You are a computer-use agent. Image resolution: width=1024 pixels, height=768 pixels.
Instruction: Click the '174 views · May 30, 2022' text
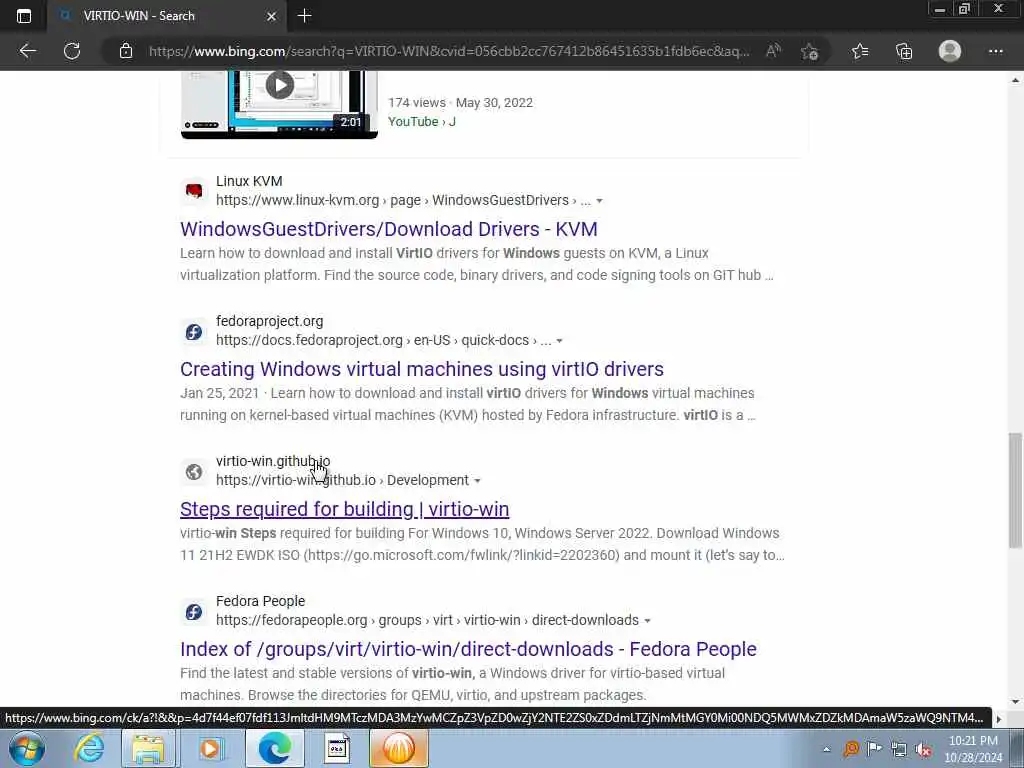click(460, 103)
